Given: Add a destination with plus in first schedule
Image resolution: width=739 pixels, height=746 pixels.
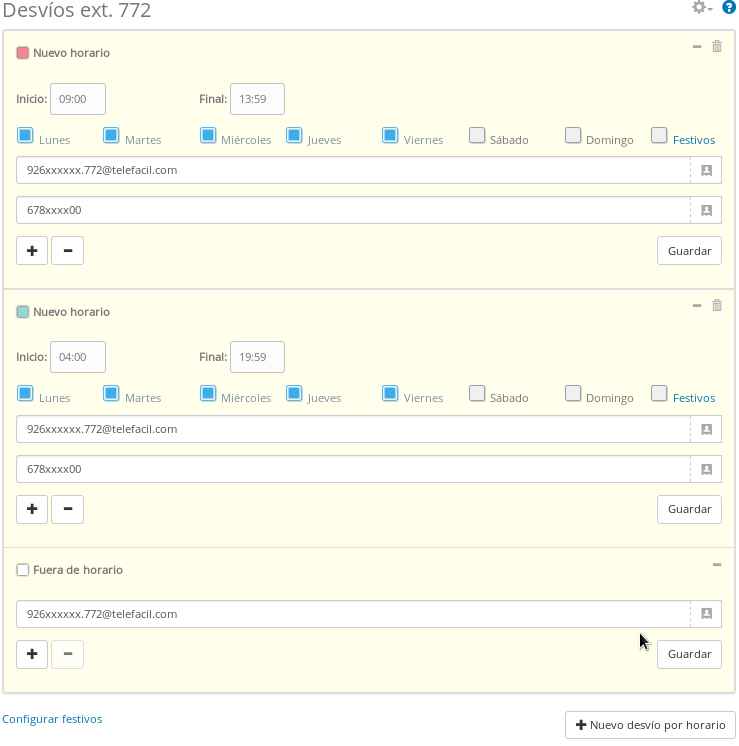Looking at the screenshot, I should [32, 250].
